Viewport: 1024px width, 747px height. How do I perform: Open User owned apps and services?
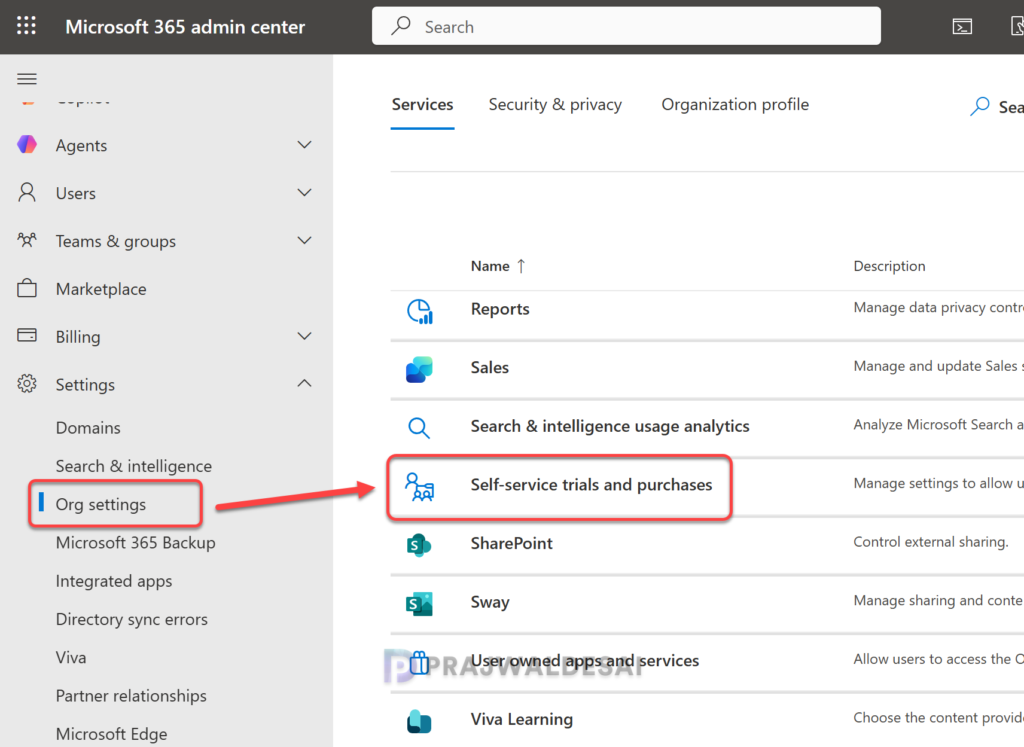(584, 661)
